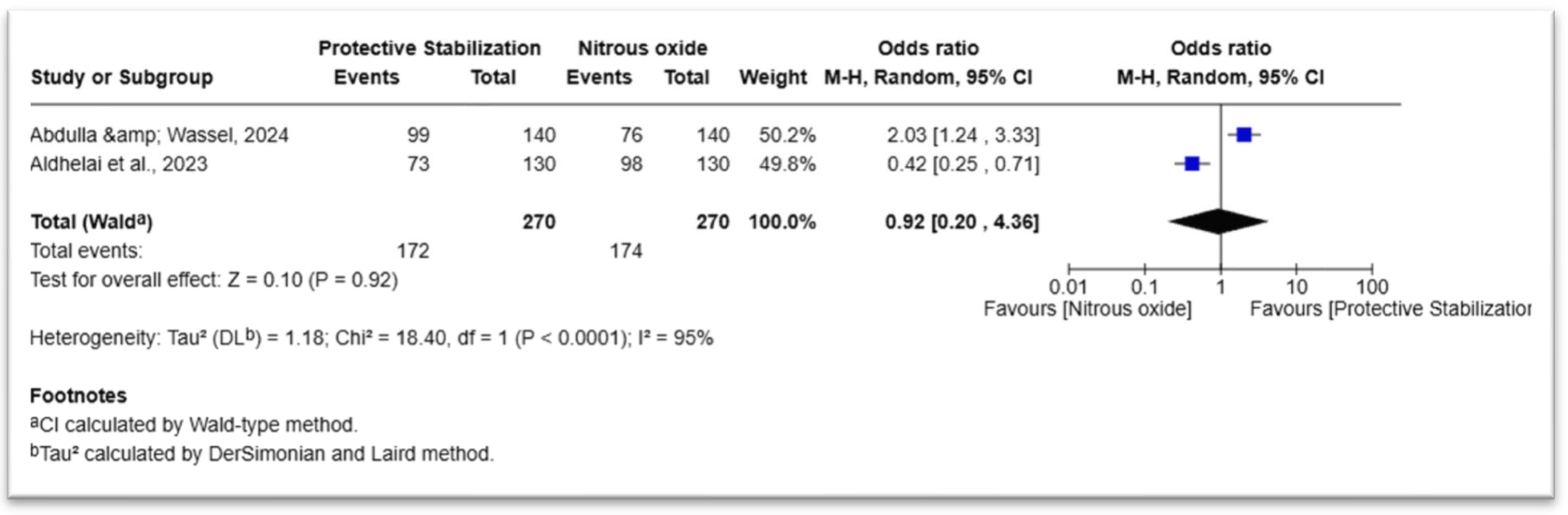Select the Study or Subgroup column header

[x=122, y=77]
